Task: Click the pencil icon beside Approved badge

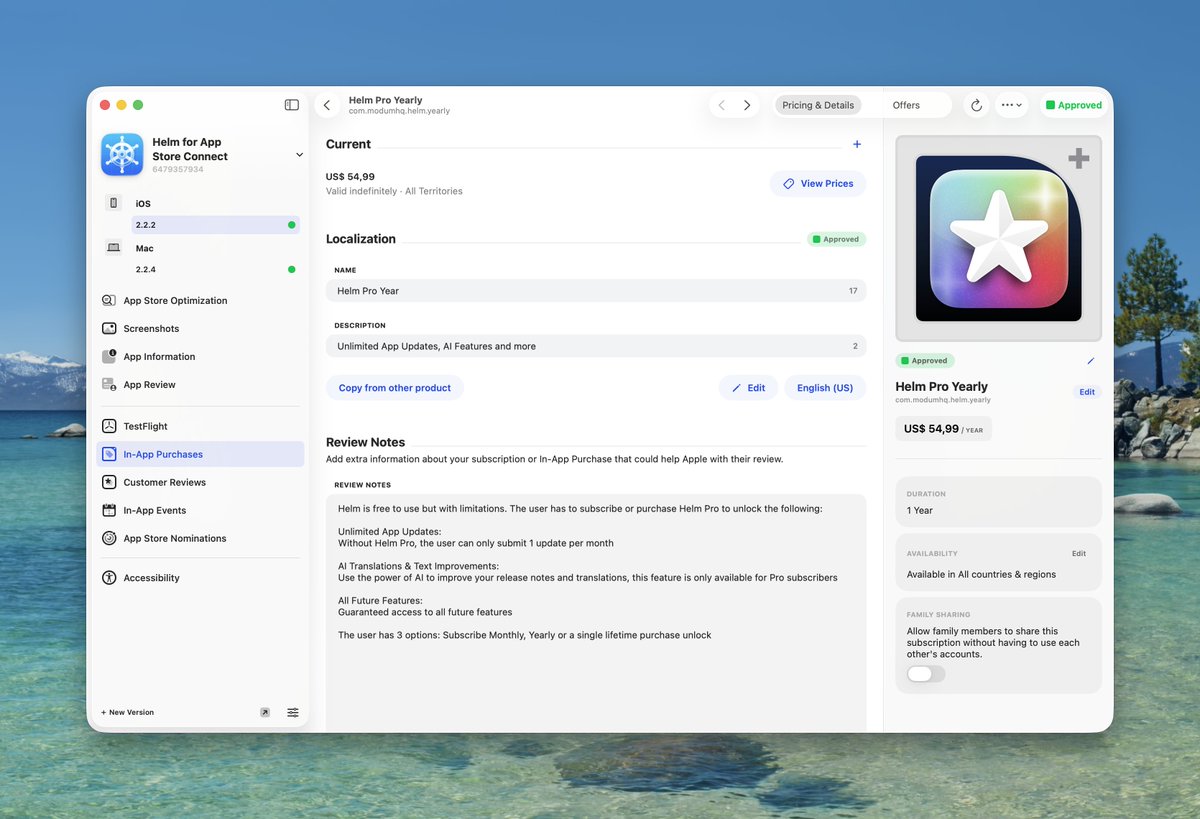Action: click(1090, 361)
